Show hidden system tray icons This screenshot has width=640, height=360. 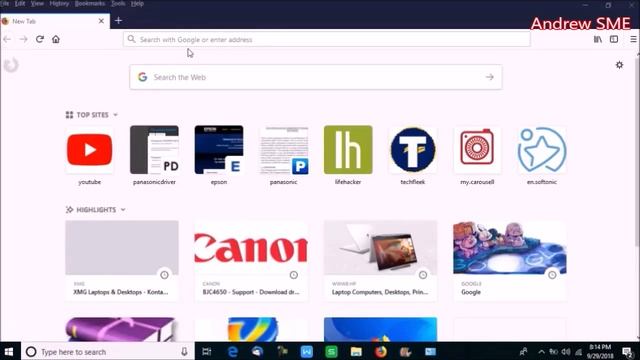[541, 351]
